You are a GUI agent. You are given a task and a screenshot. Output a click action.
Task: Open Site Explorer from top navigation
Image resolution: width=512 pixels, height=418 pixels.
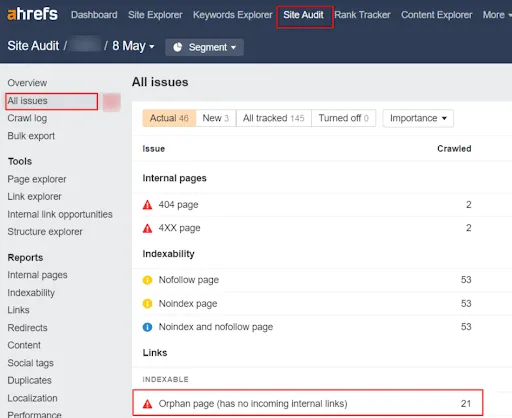[155, 15]
